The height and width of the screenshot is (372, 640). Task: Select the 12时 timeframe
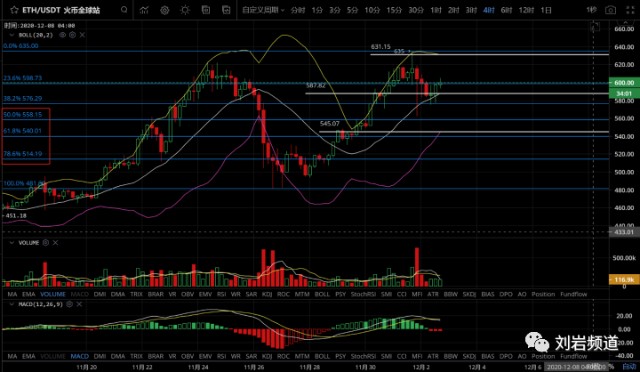526,10
